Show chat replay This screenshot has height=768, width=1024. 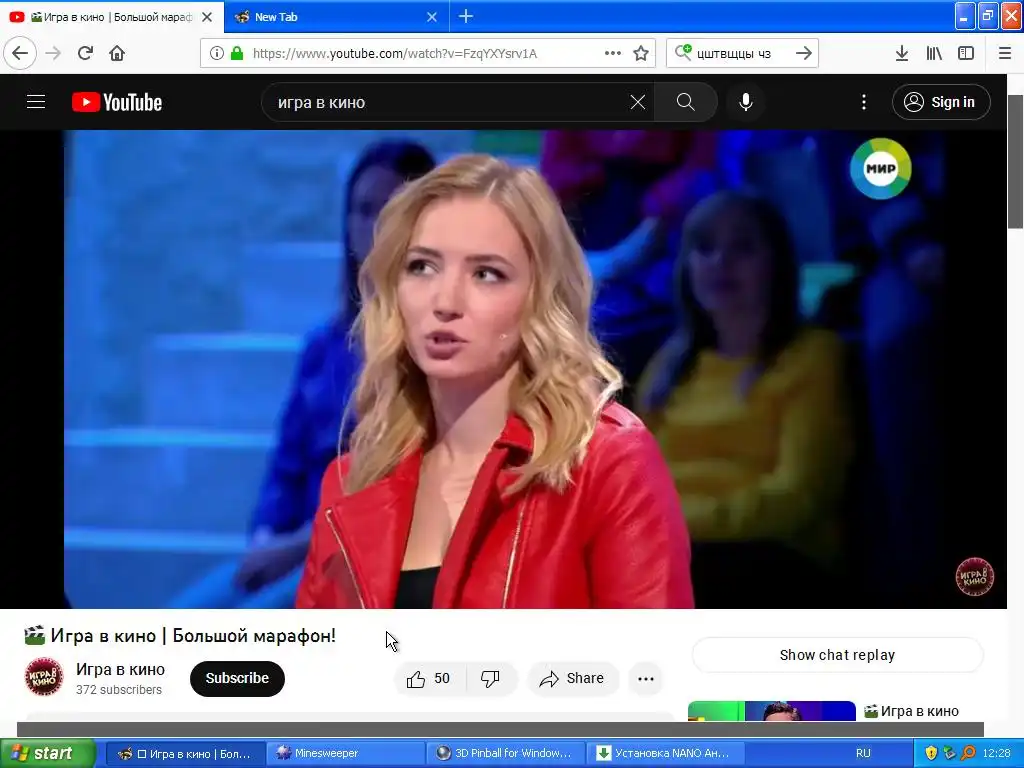(x=837, y=655)
